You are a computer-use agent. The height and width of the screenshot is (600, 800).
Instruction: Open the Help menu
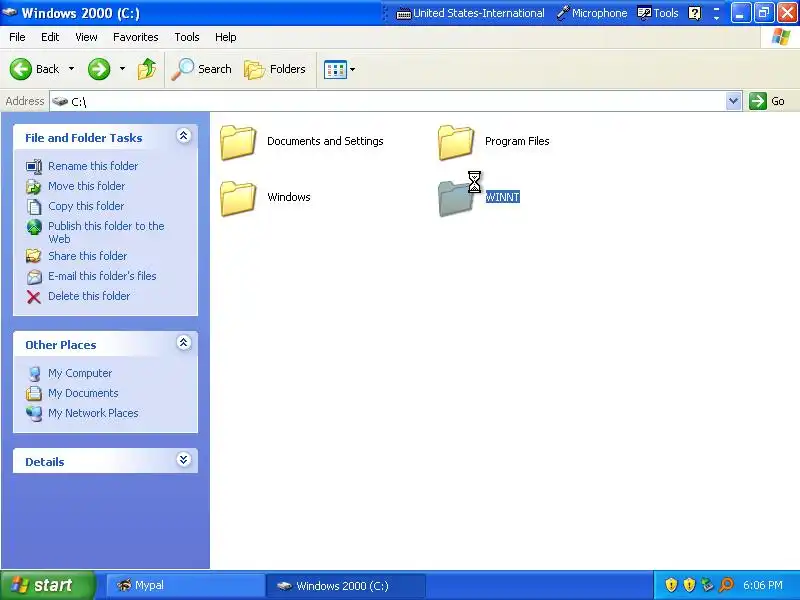(226, 37)
